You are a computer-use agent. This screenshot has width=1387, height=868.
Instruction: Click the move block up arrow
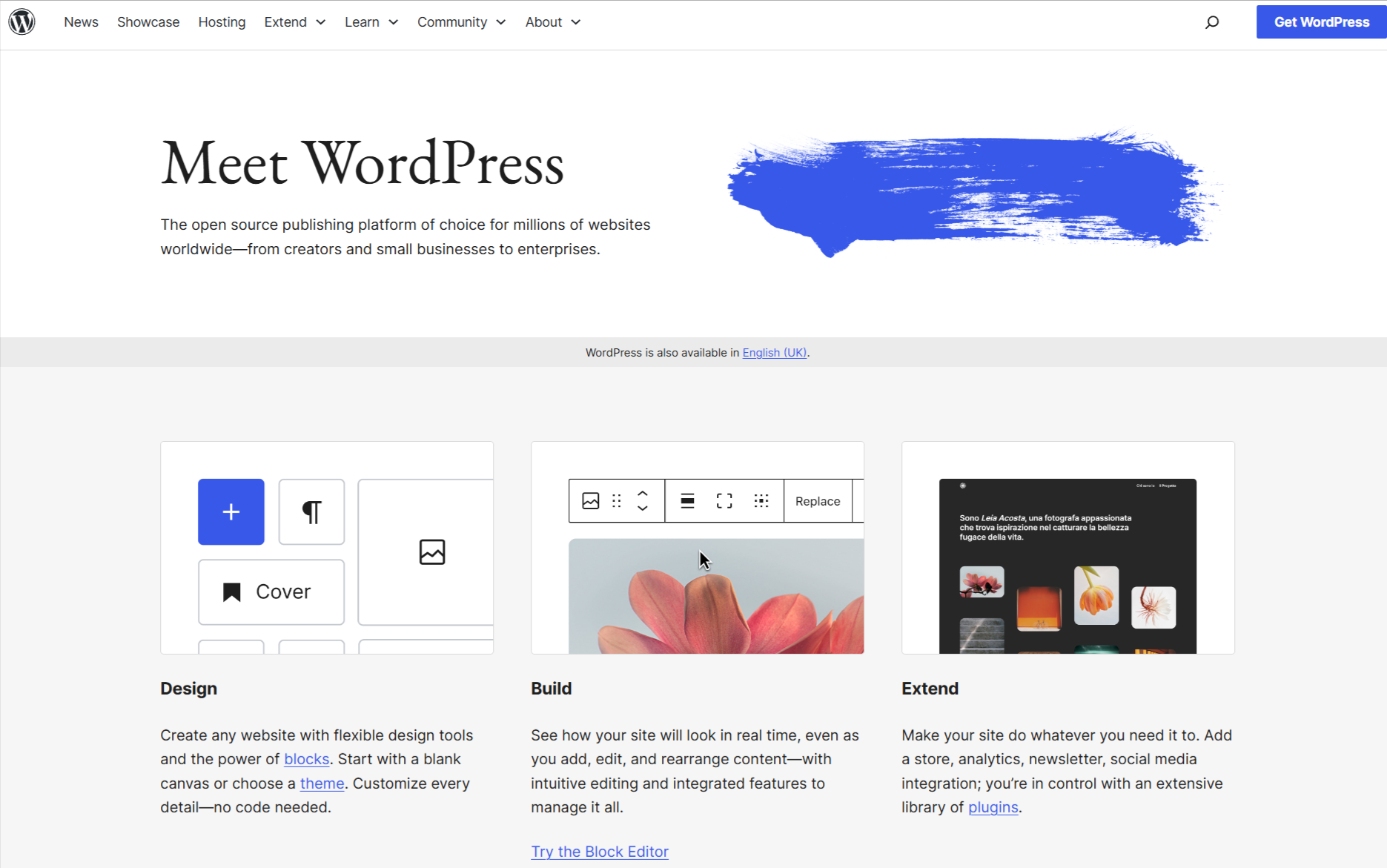click(x=643, y=494)
